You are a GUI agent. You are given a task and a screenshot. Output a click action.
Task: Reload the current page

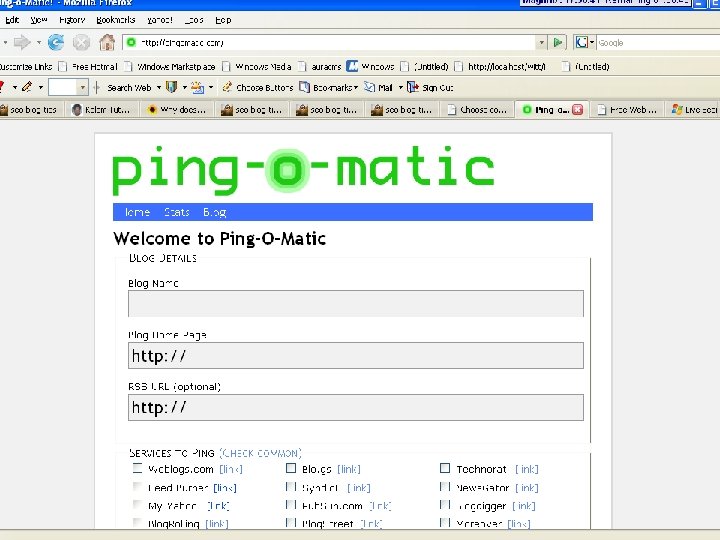(56, 43)
